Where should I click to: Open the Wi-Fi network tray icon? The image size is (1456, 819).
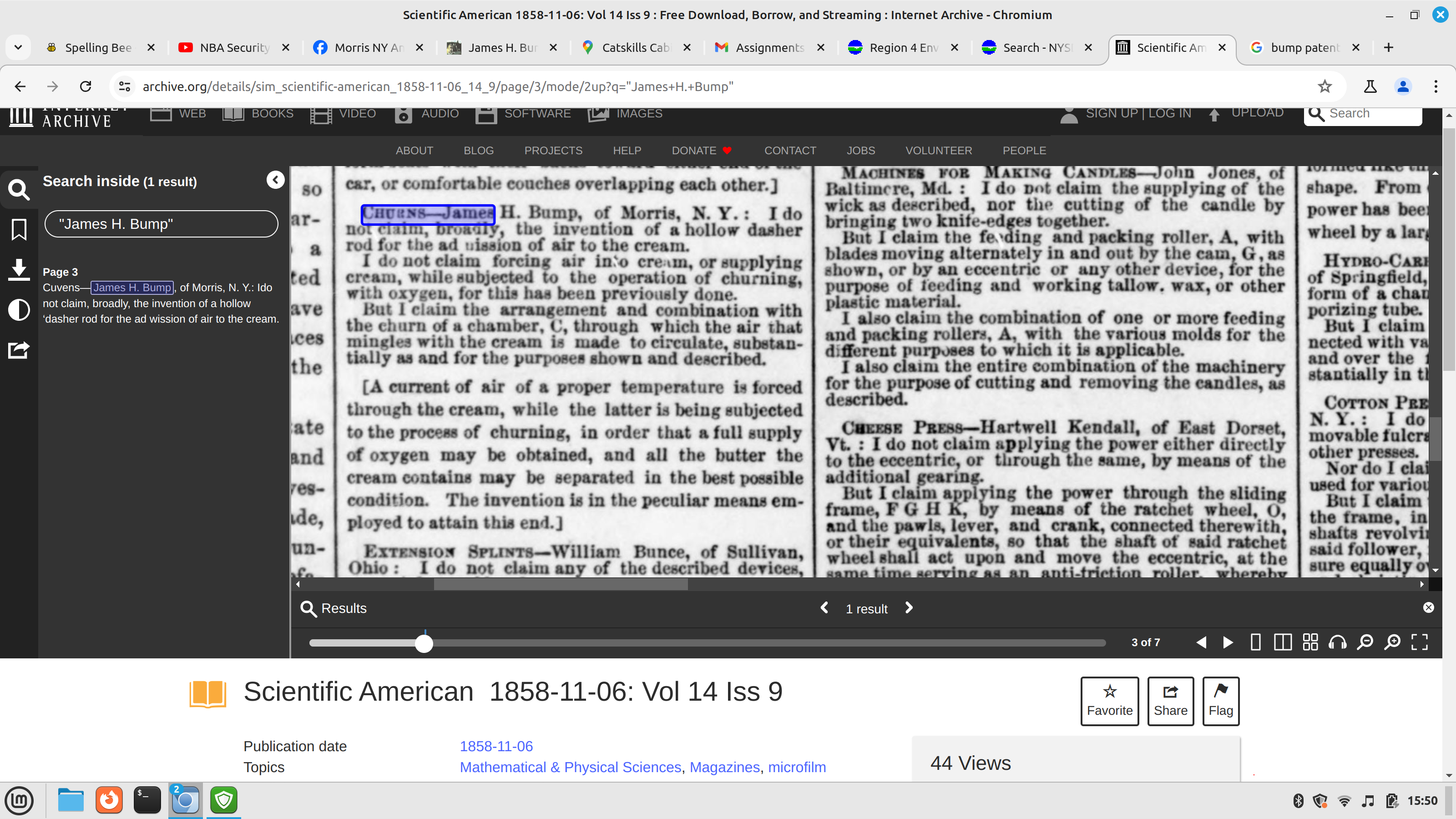(x=1345, y=801)
